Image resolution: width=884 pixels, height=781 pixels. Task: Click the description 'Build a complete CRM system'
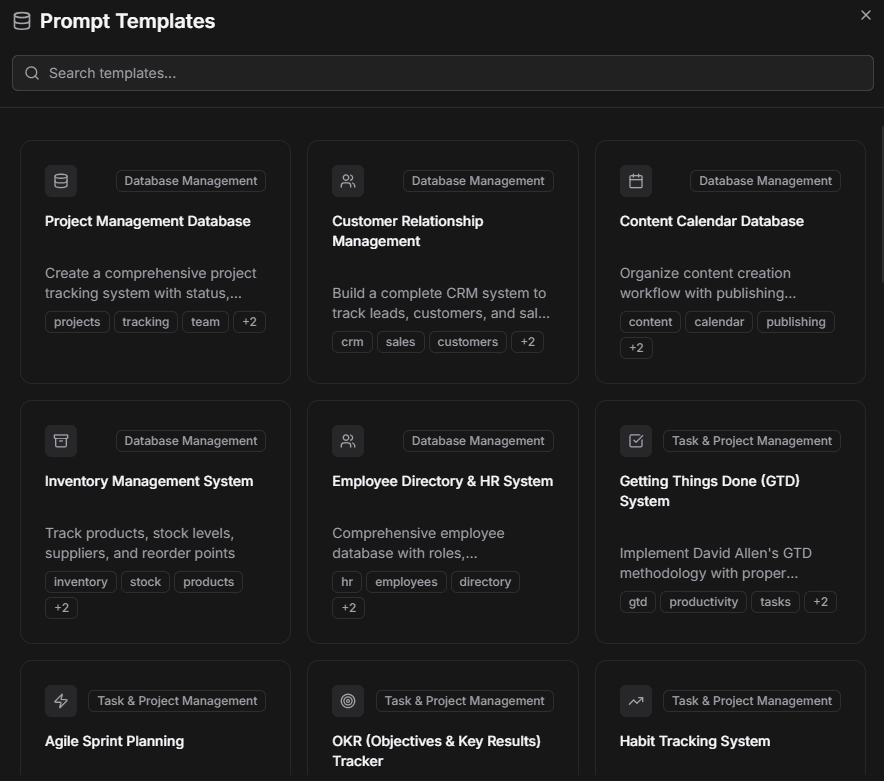tap(440, 303)
